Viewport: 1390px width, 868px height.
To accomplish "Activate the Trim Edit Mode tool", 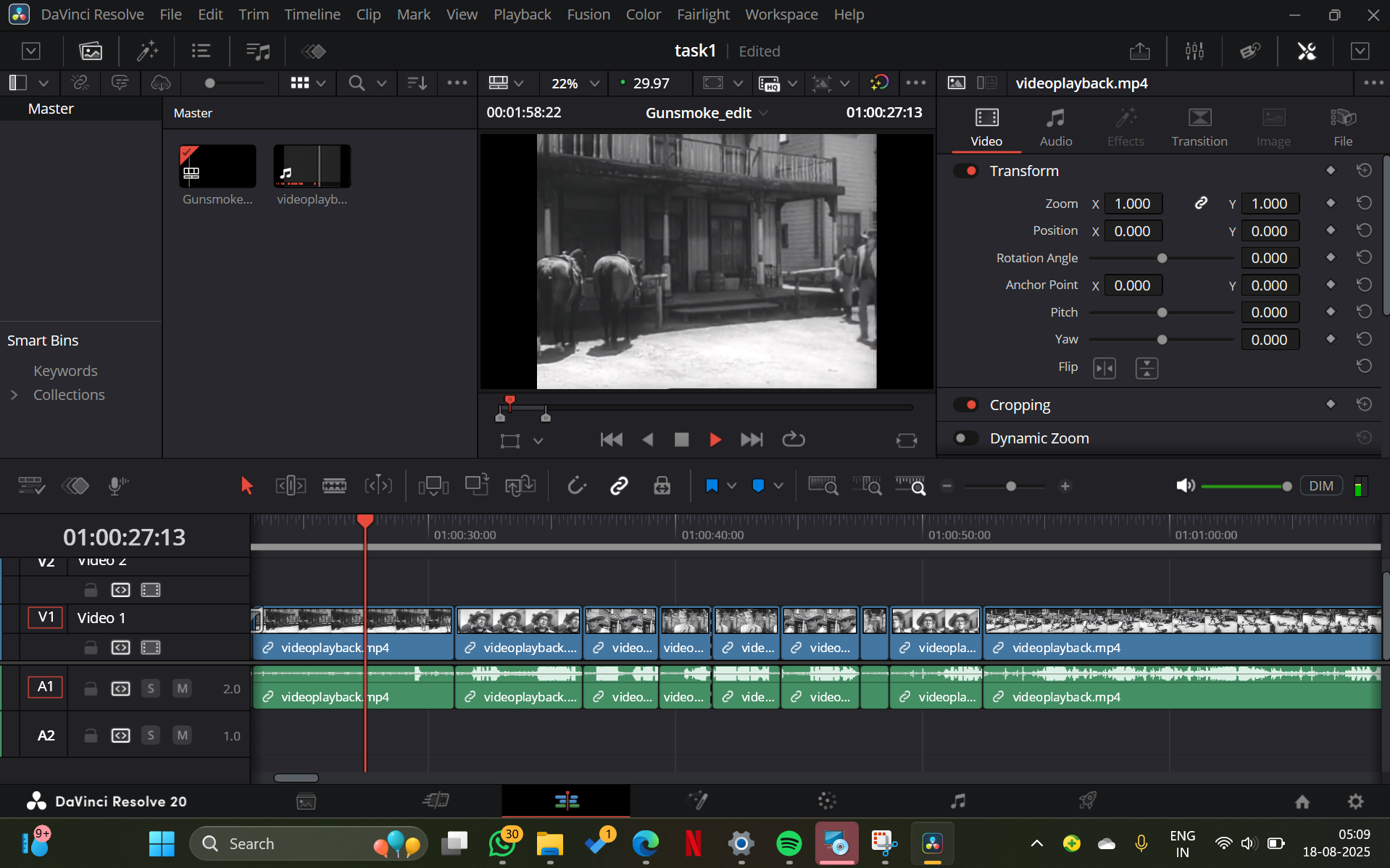I will pos(291,485).
